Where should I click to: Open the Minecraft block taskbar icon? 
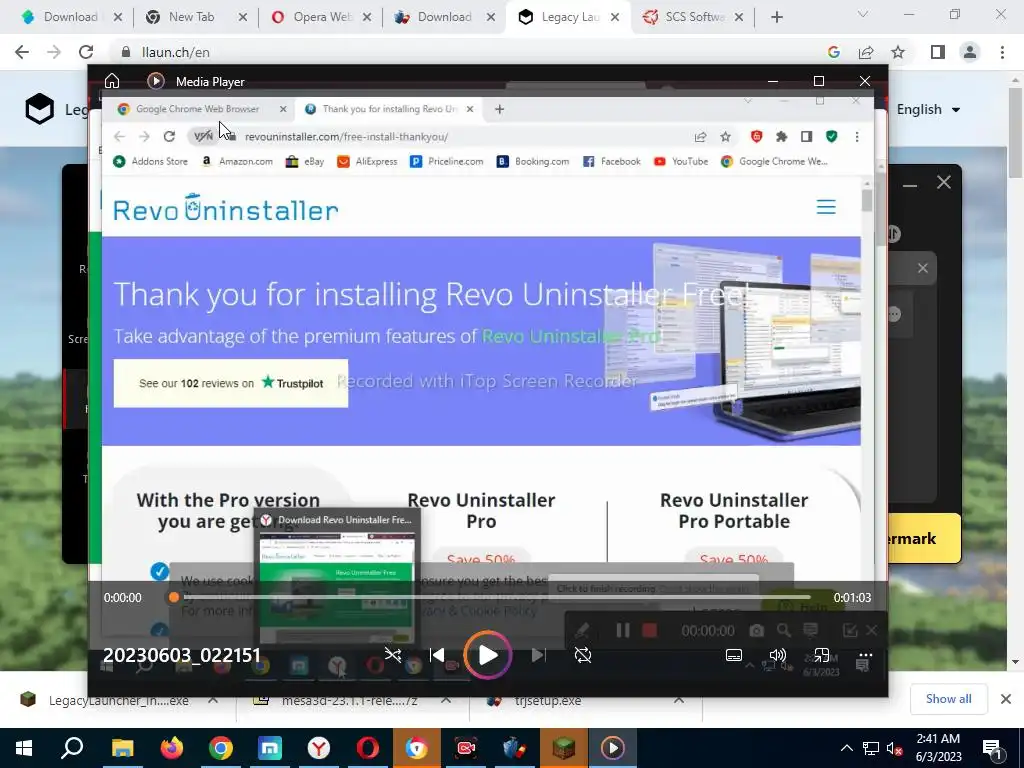pos(563,748)
